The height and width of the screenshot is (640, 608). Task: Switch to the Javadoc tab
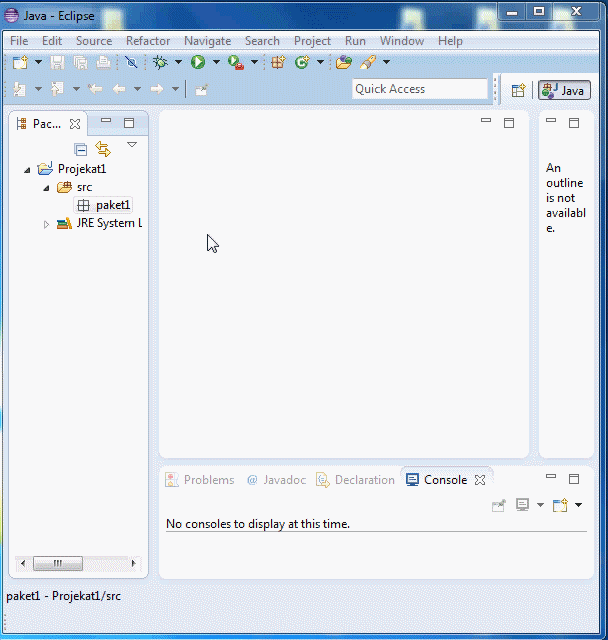coord(277,480)
